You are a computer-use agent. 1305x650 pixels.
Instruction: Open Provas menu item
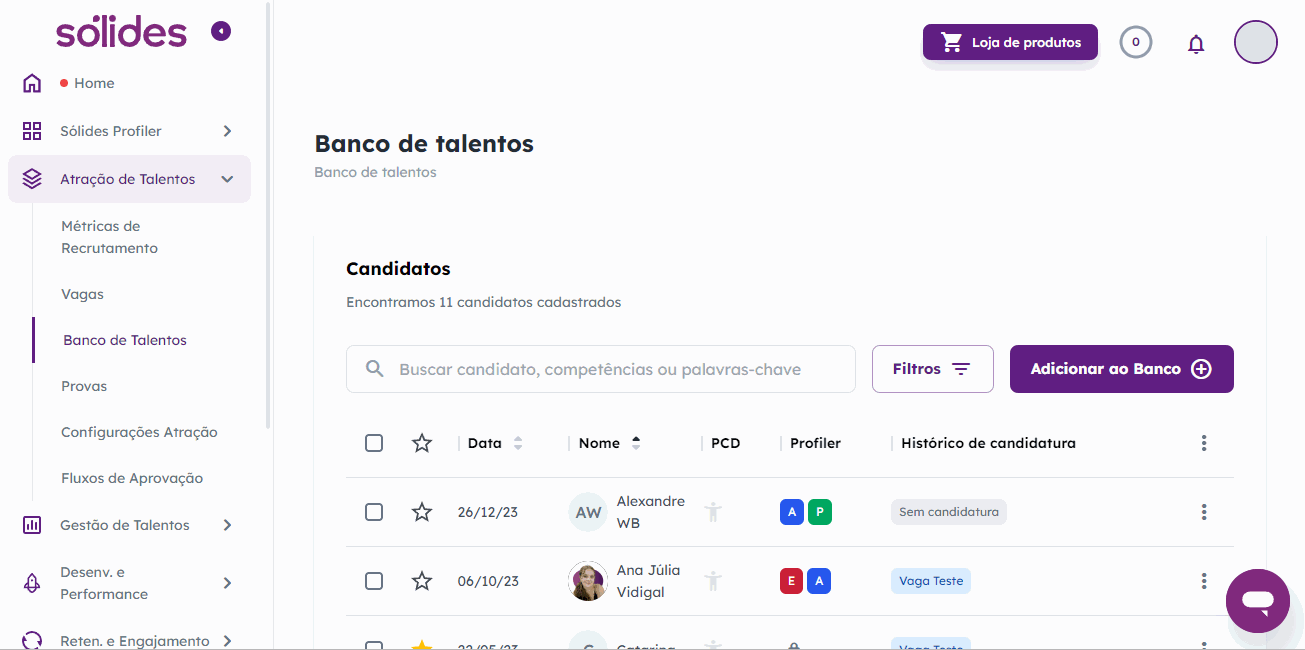point(84,386)
